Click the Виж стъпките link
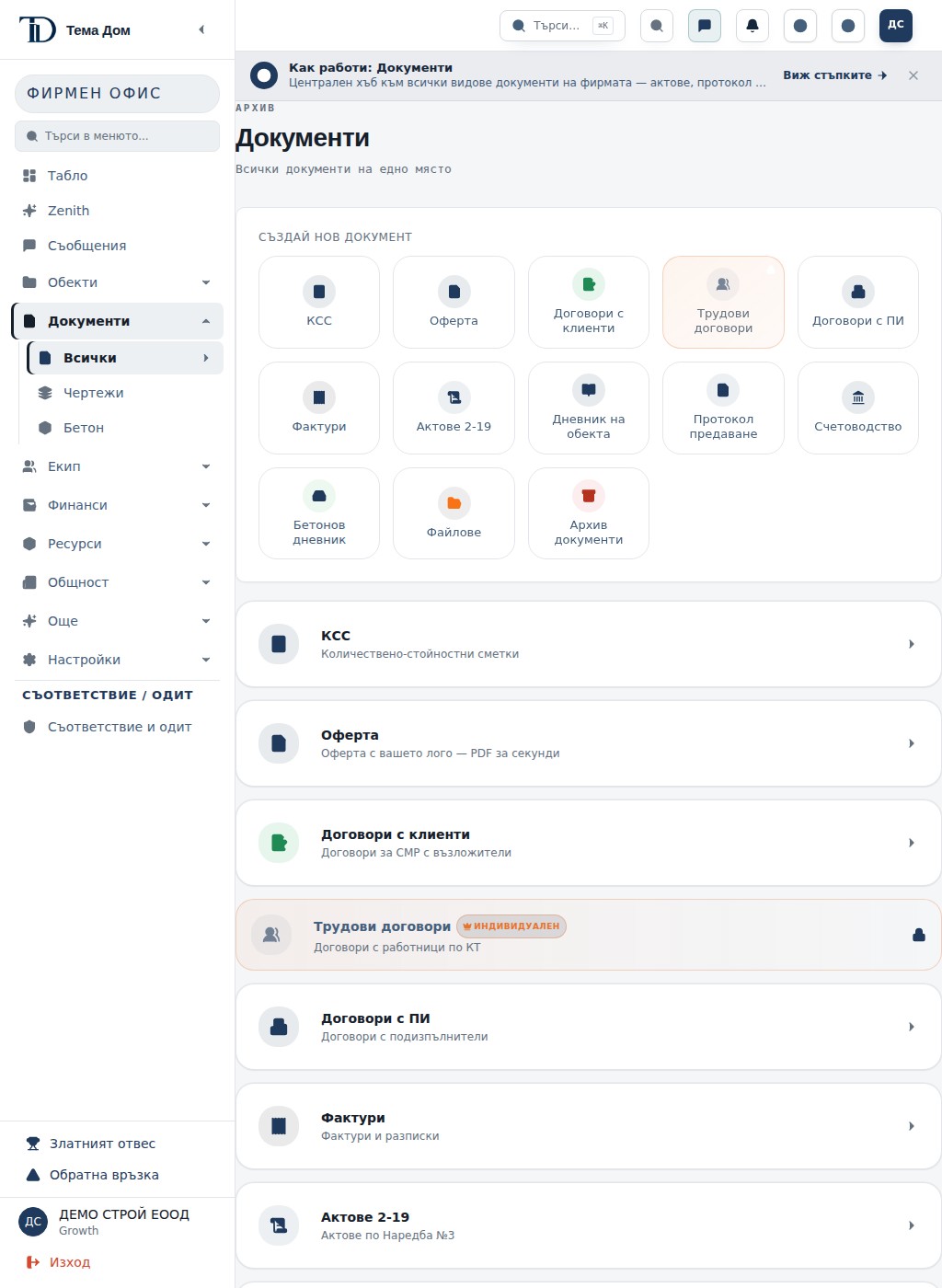This screenshot has width=942, height=1288. tap(835, 75)
